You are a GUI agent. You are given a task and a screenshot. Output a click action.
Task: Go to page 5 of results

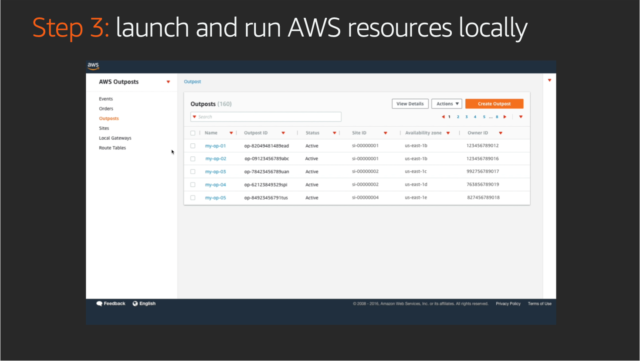[x=484, y=117]
